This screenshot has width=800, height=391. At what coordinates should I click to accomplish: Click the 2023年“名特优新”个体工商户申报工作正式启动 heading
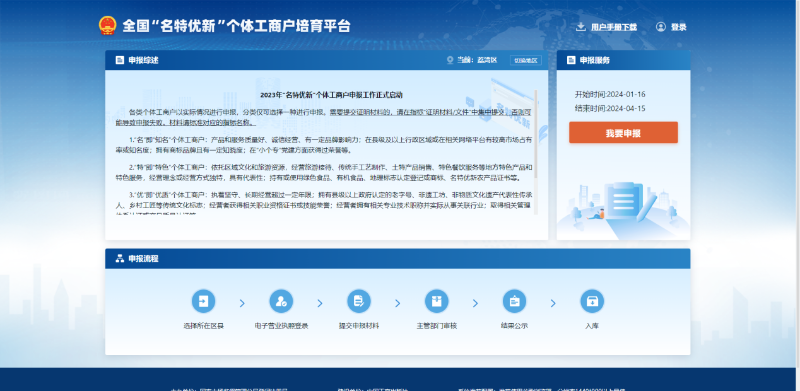pyautogui.click(x=332, y=95)
